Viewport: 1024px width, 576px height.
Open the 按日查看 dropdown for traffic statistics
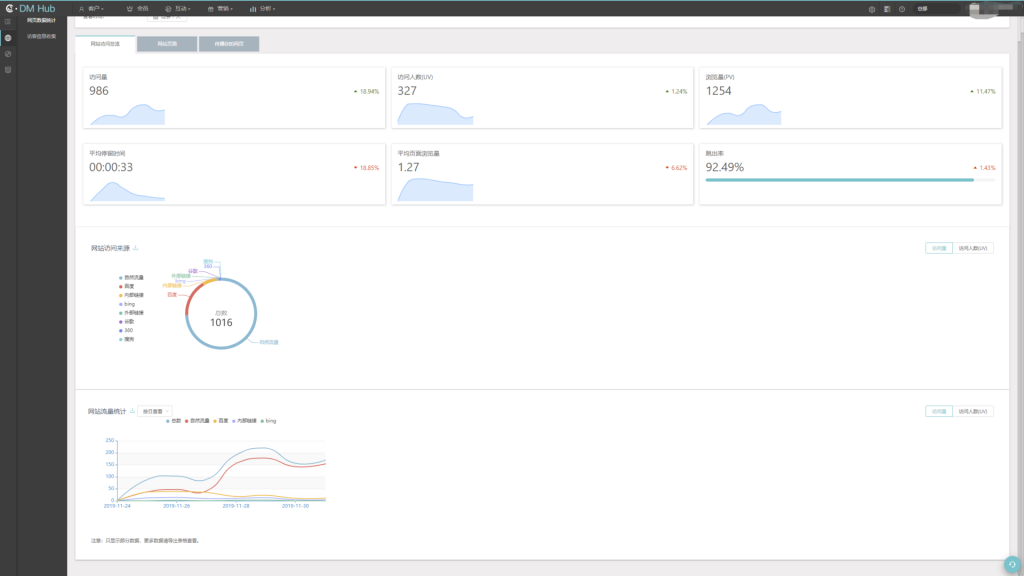click(x=154, y=411)
